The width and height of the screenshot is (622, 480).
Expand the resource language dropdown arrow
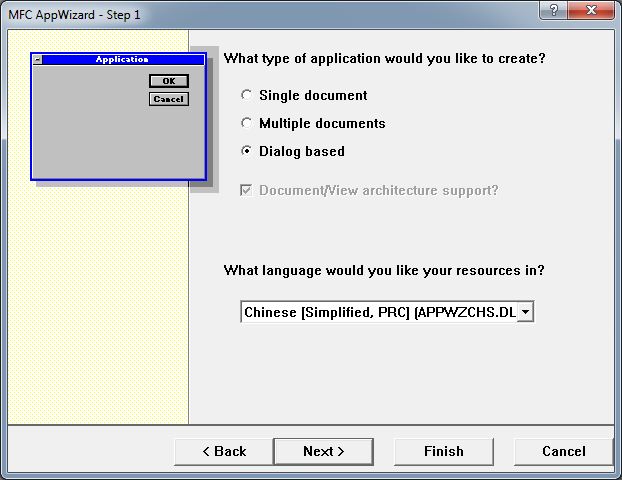click(x=526, y=312)
